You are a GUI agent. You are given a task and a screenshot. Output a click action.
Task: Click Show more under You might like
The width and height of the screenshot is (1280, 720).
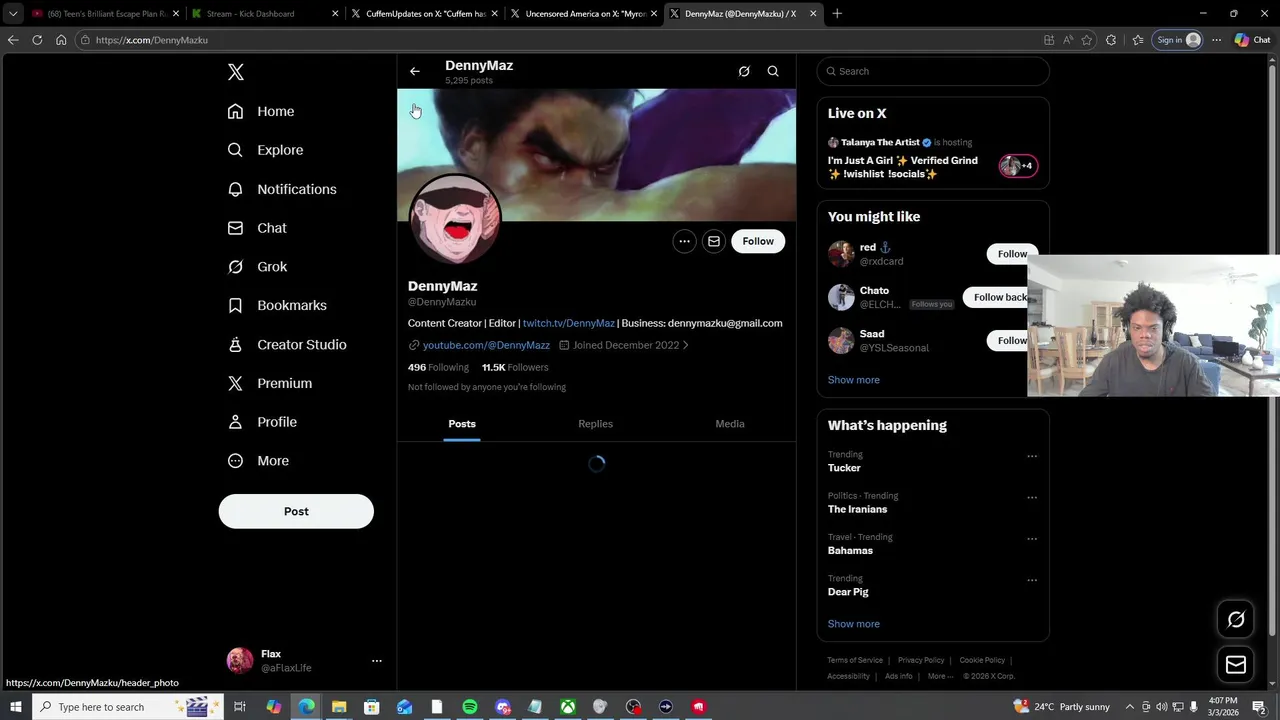853,380
